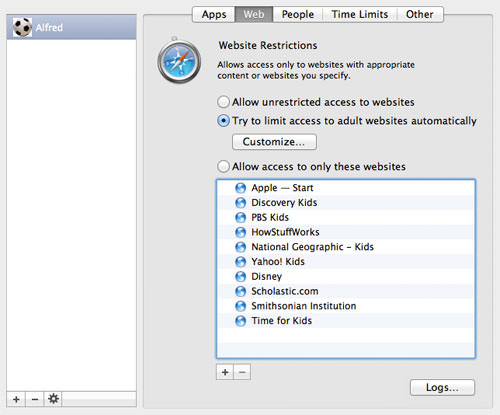This screenshot has height=415, width=500.
Task: Click globe icon beside Scholastic.com
Action: [x=240, y=291]
